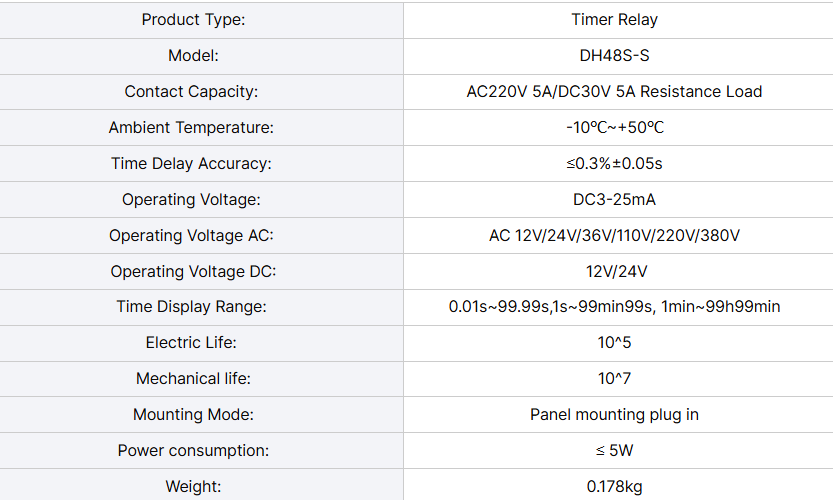Click the -10℃~+50℃ temperature value

coord(615,128)
